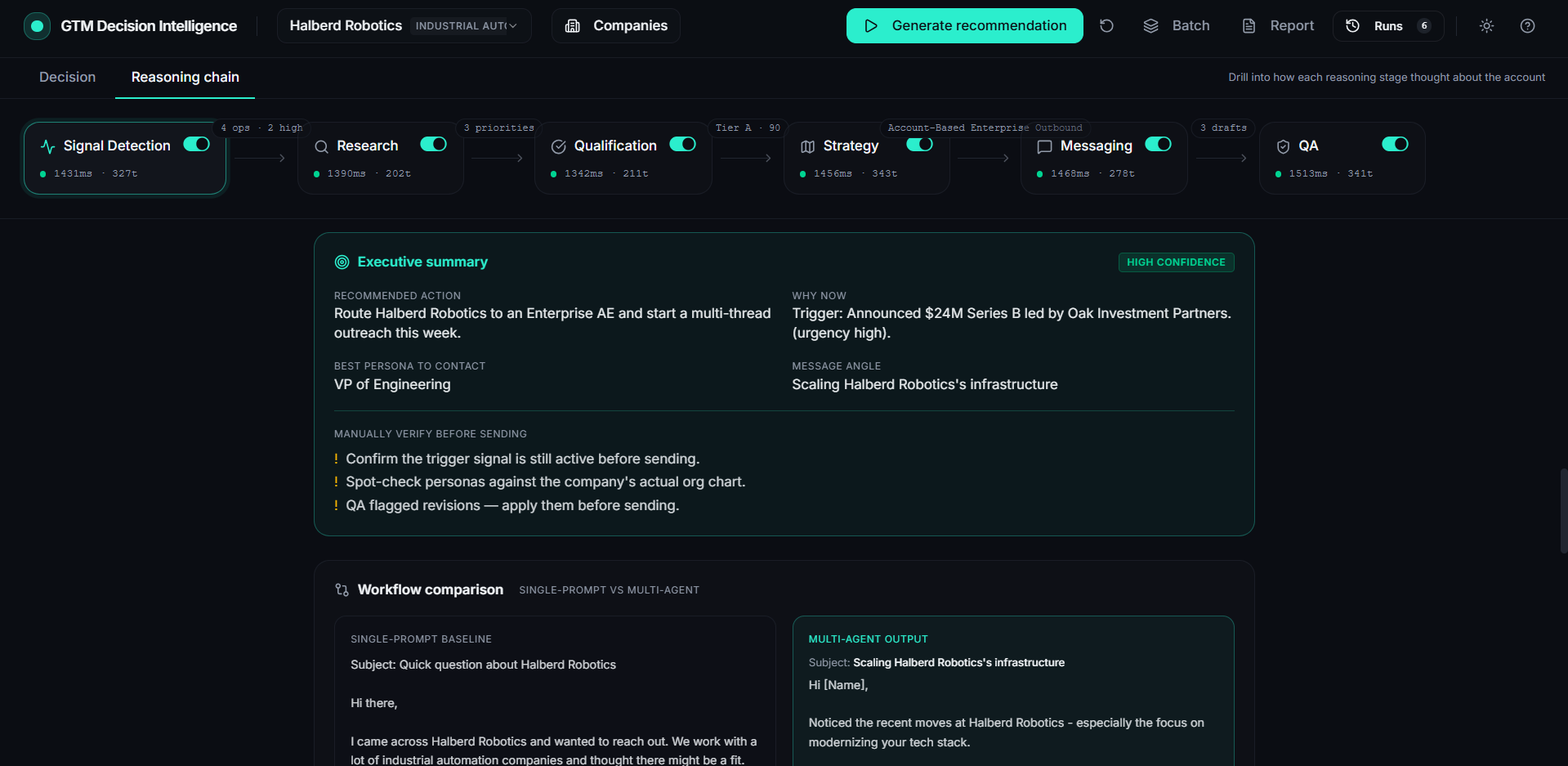
Task: Open the Strategy stage card
Action: [867, 159]
